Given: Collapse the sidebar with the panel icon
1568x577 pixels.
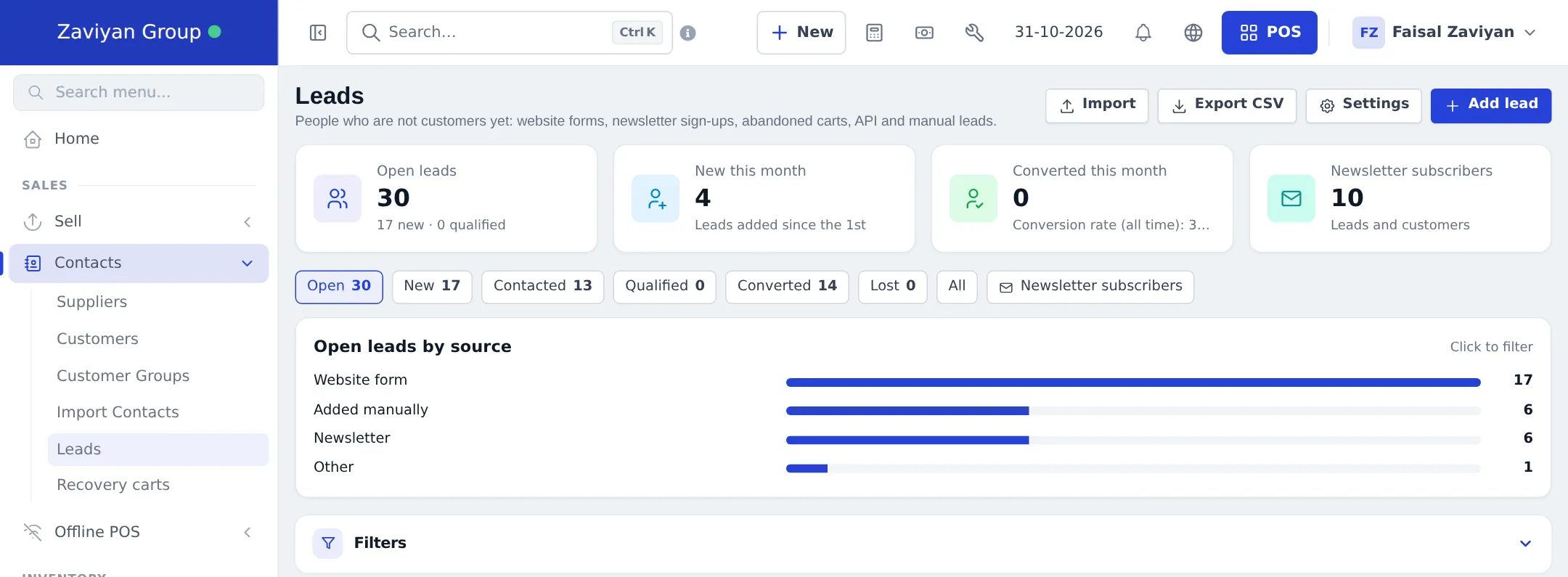Looking at the screenshot, I should 318,33.
